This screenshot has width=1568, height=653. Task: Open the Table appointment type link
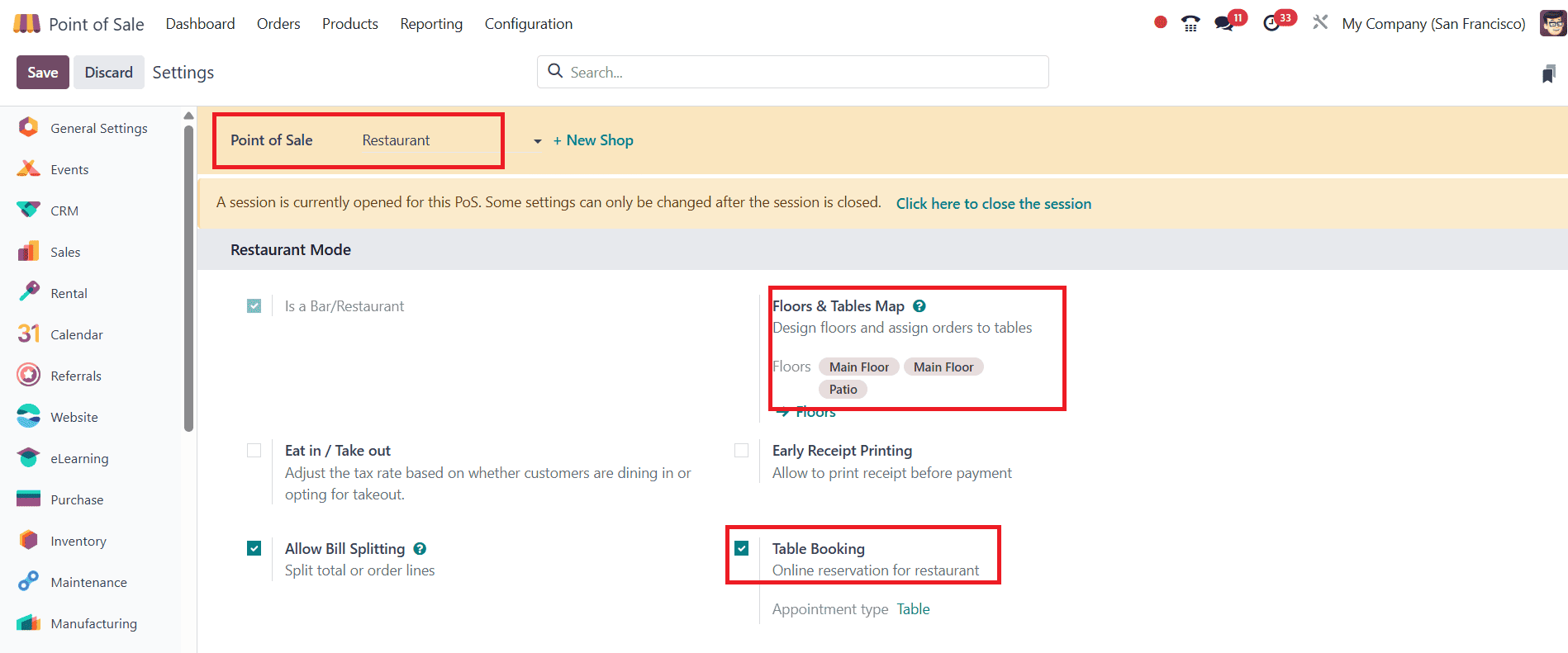click(x=914, y=609)
